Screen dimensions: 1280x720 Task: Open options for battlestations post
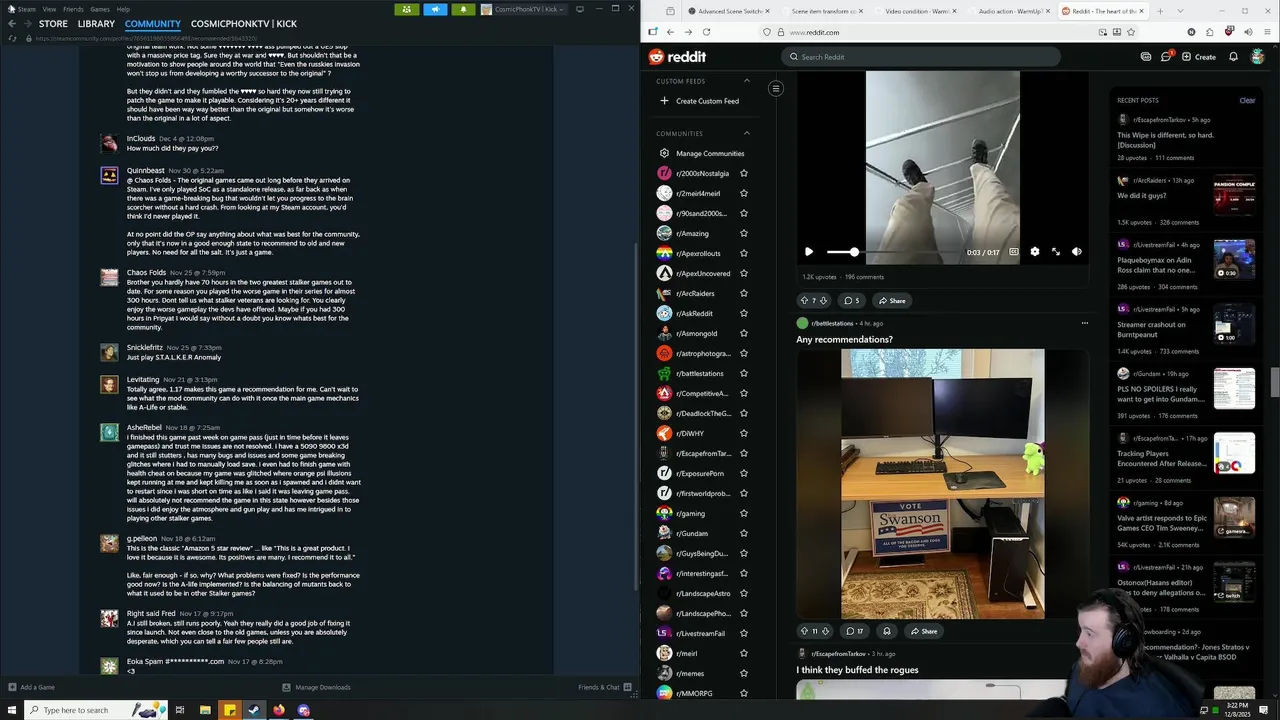(x=1084, y=323)
